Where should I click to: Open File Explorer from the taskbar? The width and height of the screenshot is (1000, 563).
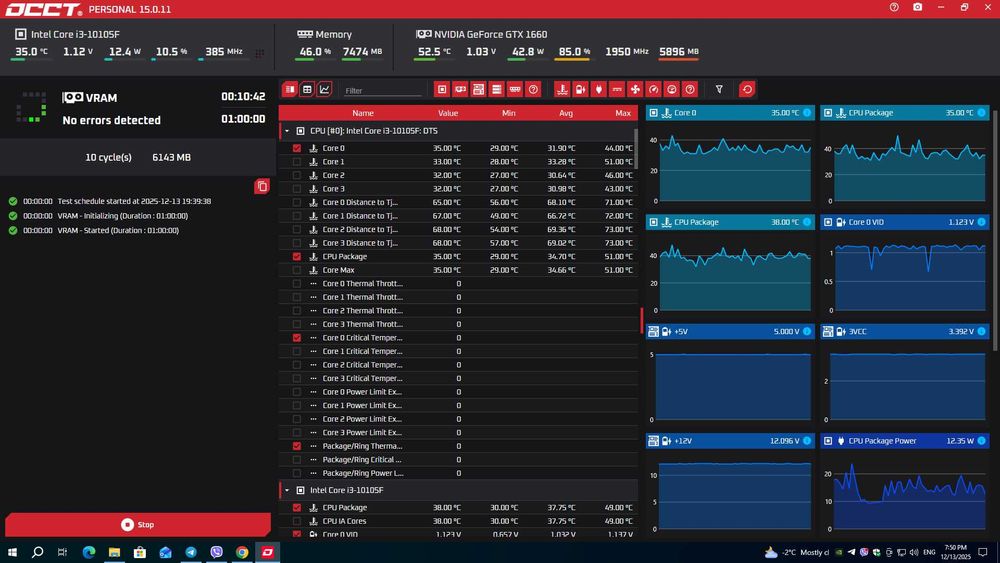coord(114,552)
